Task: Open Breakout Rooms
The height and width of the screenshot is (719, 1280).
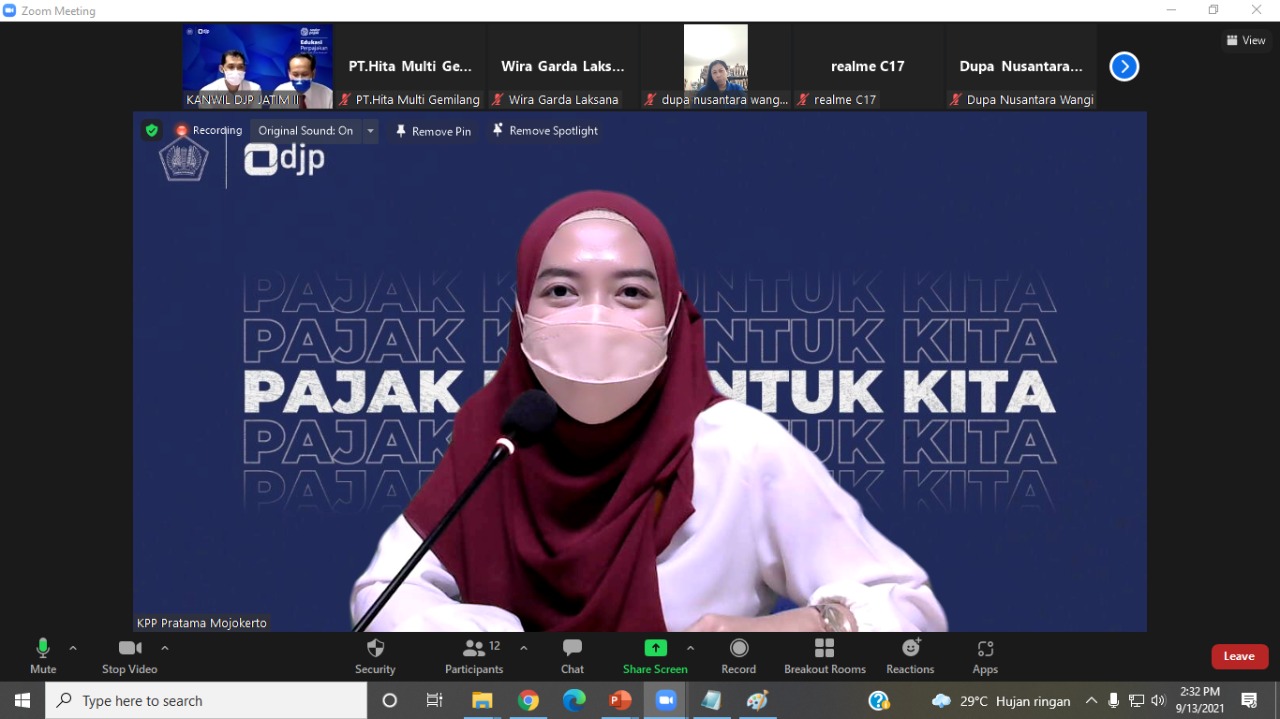Action: coord(824,656)
